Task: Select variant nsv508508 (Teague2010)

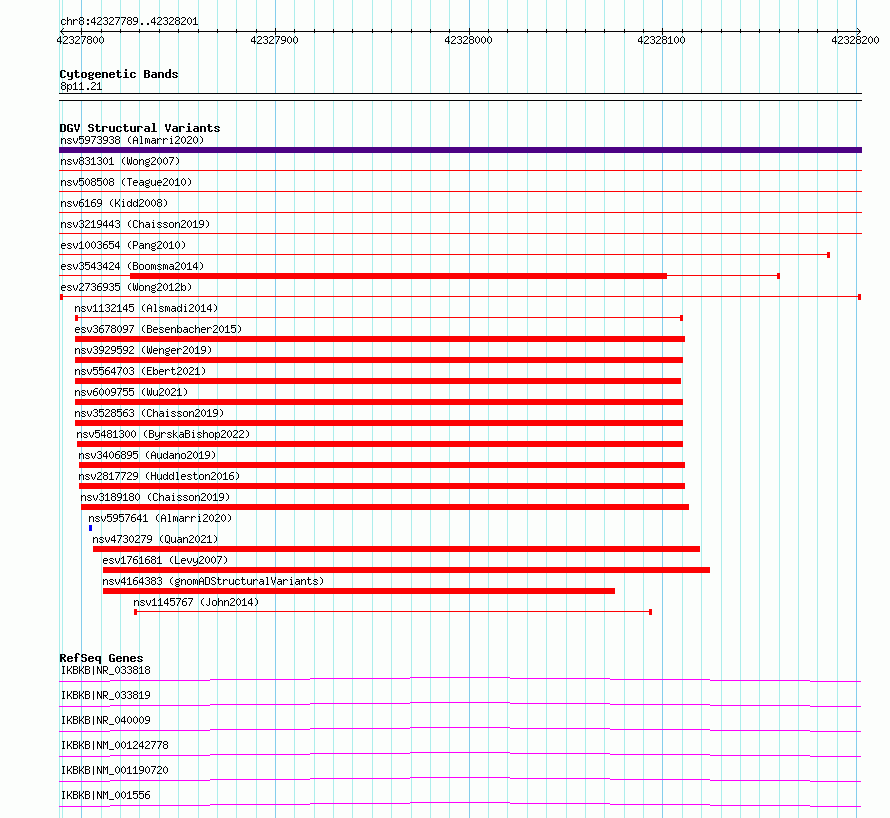Action: (x=126, y=182)
